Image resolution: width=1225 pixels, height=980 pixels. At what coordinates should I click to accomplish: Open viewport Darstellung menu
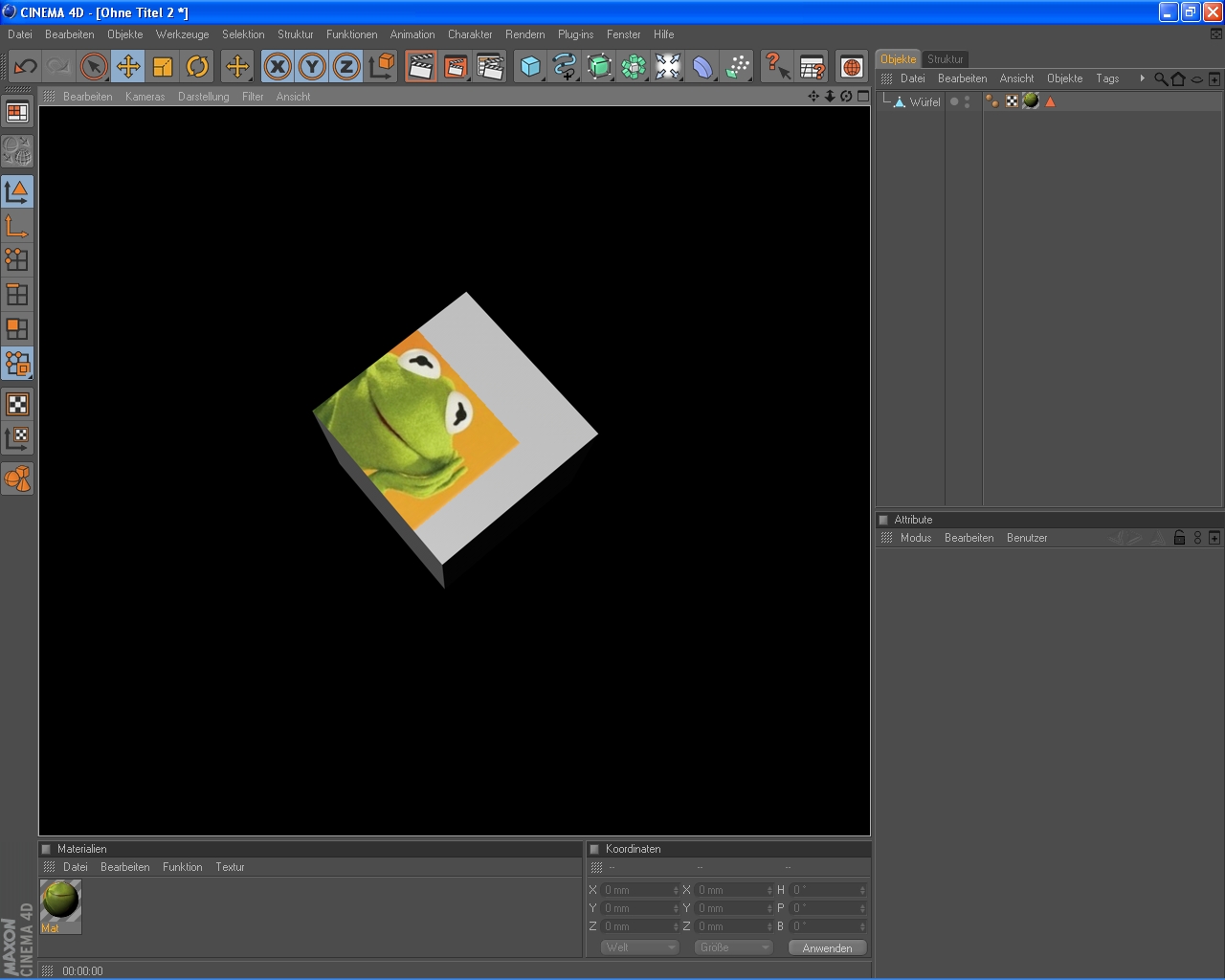(204, 97)
